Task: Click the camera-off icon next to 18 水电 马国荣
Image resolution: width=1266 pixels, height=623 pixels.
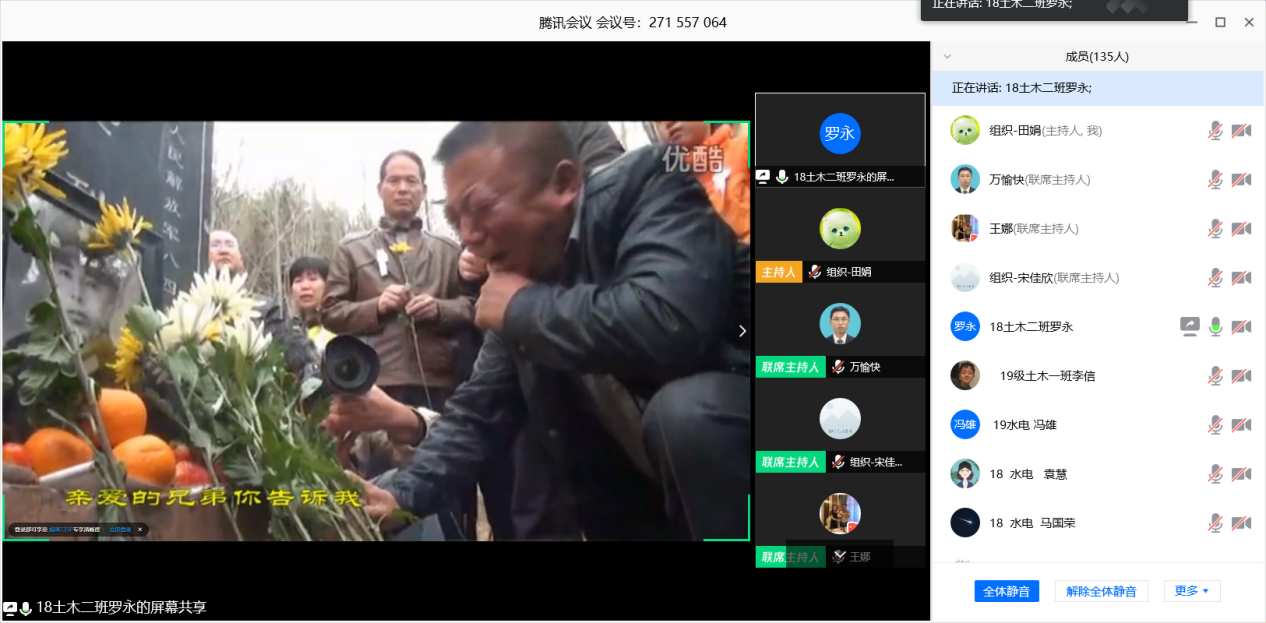Action: [1241, 523]
